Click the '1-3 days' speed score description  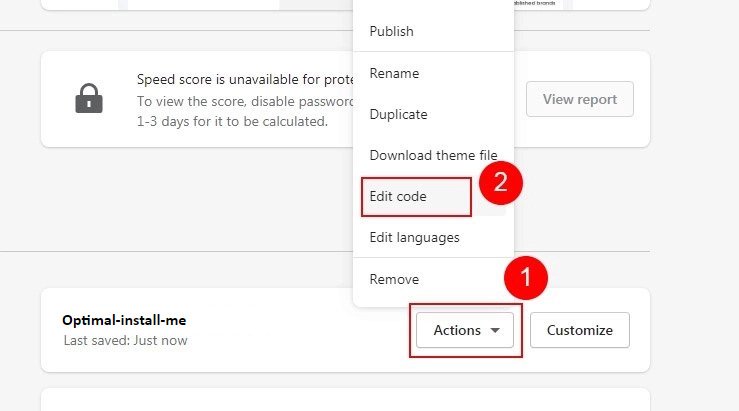click(231, 121)
